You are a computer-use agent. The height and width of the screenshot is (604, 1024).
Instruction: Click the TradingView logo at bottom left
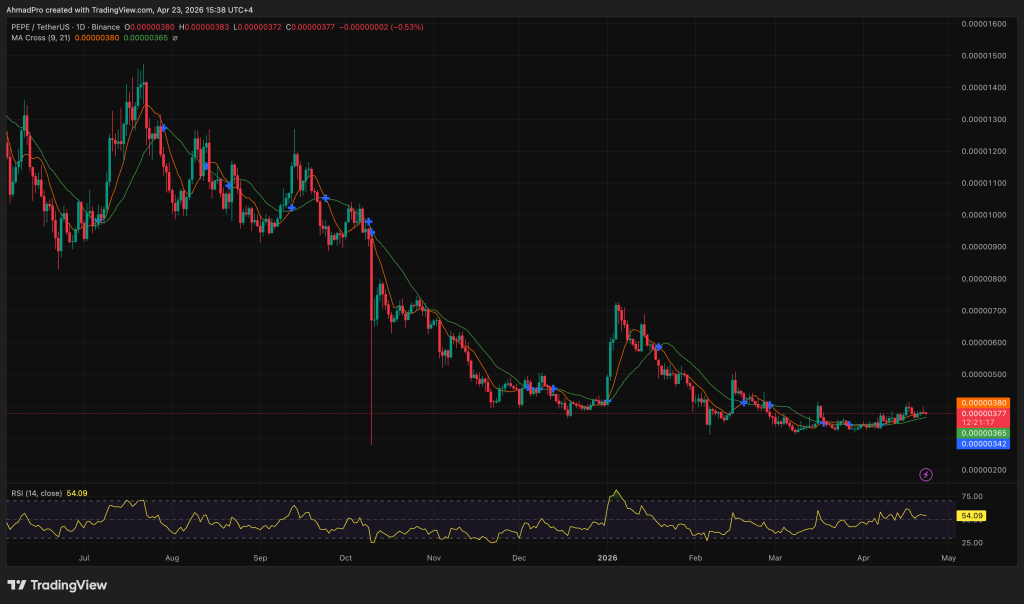(x=58, y=585)
